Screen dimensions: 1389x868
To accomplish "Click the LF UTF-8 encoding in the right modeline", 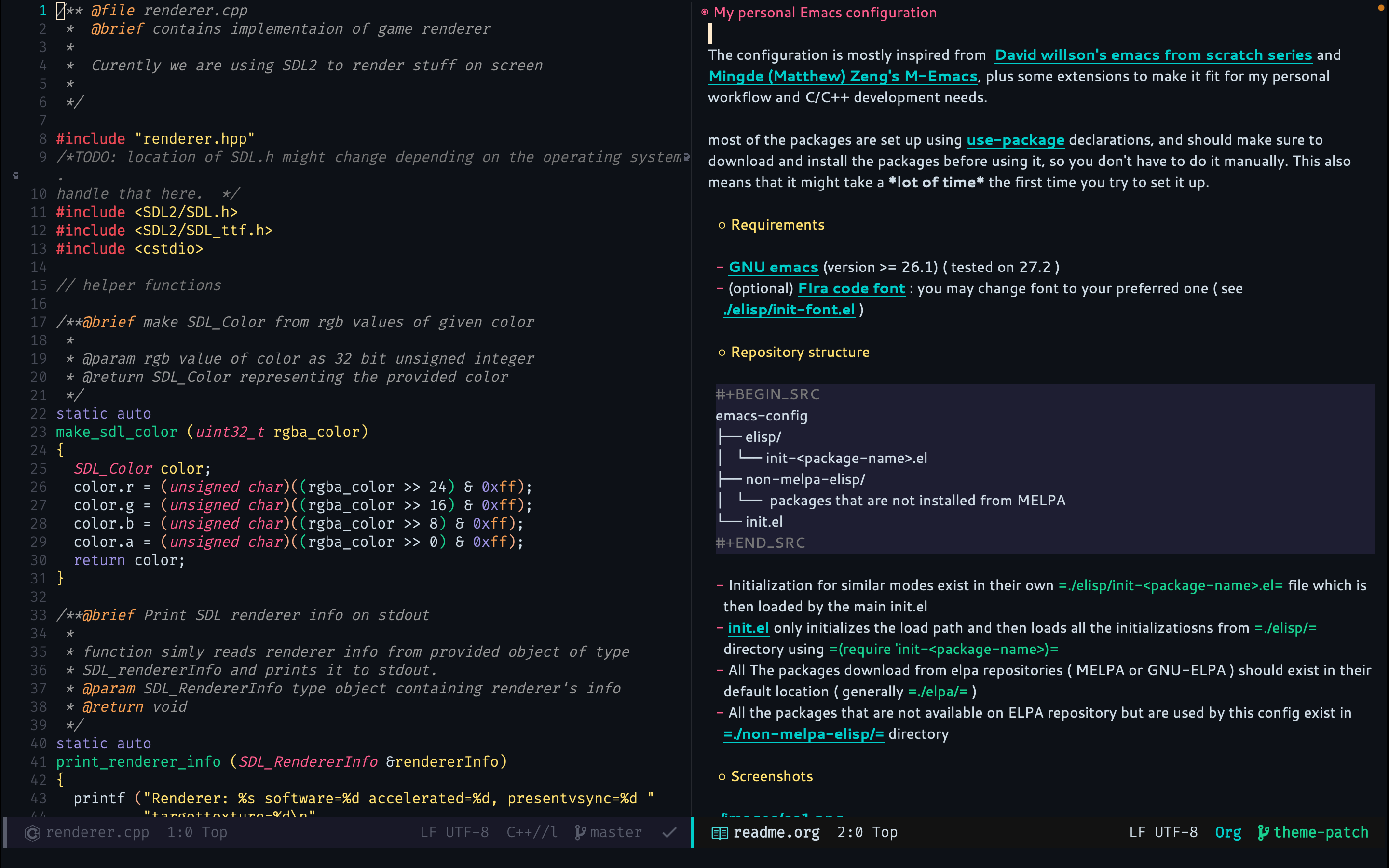I will 1163,832.
